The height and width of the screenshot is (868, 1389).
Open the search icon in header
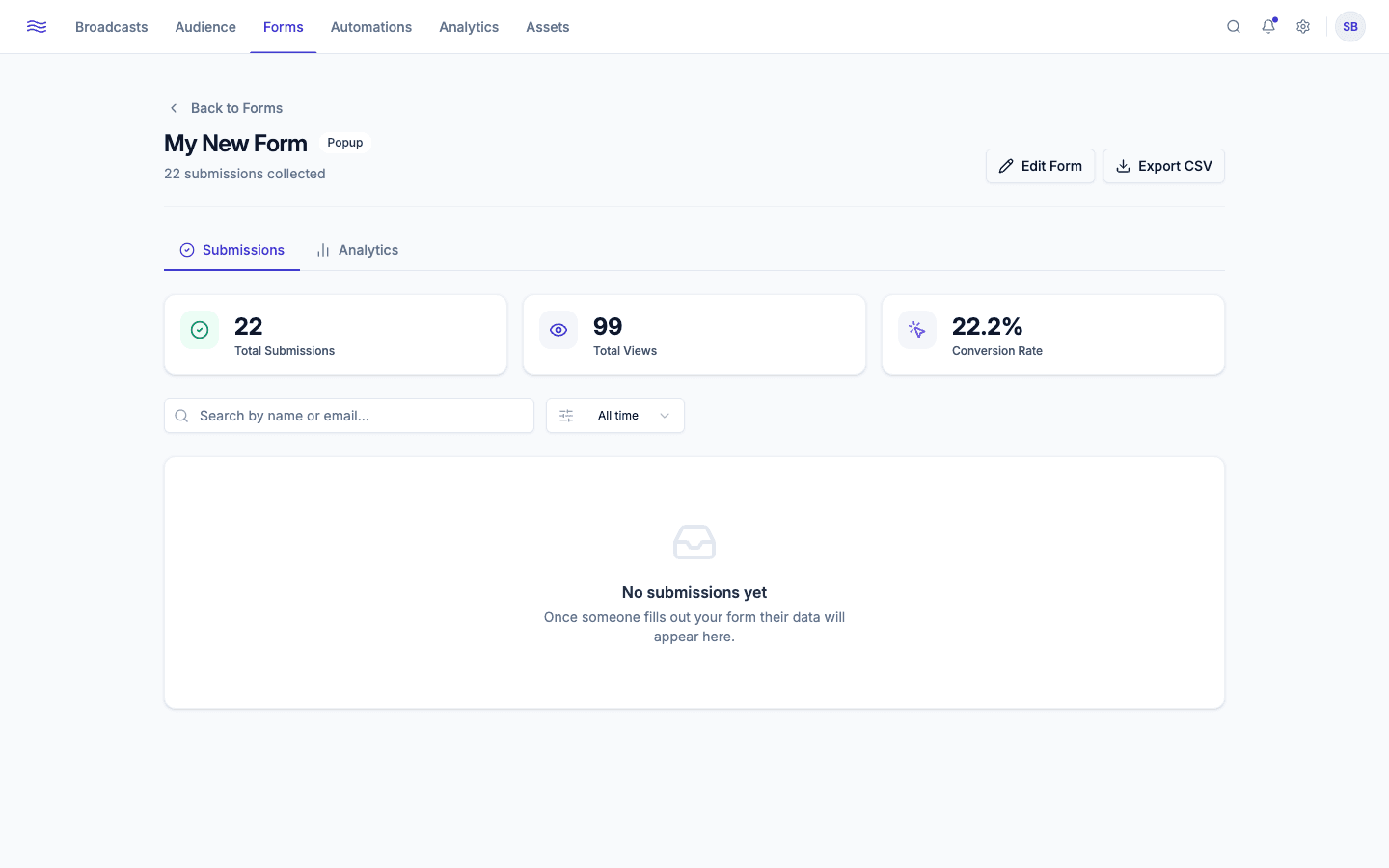1234,27
